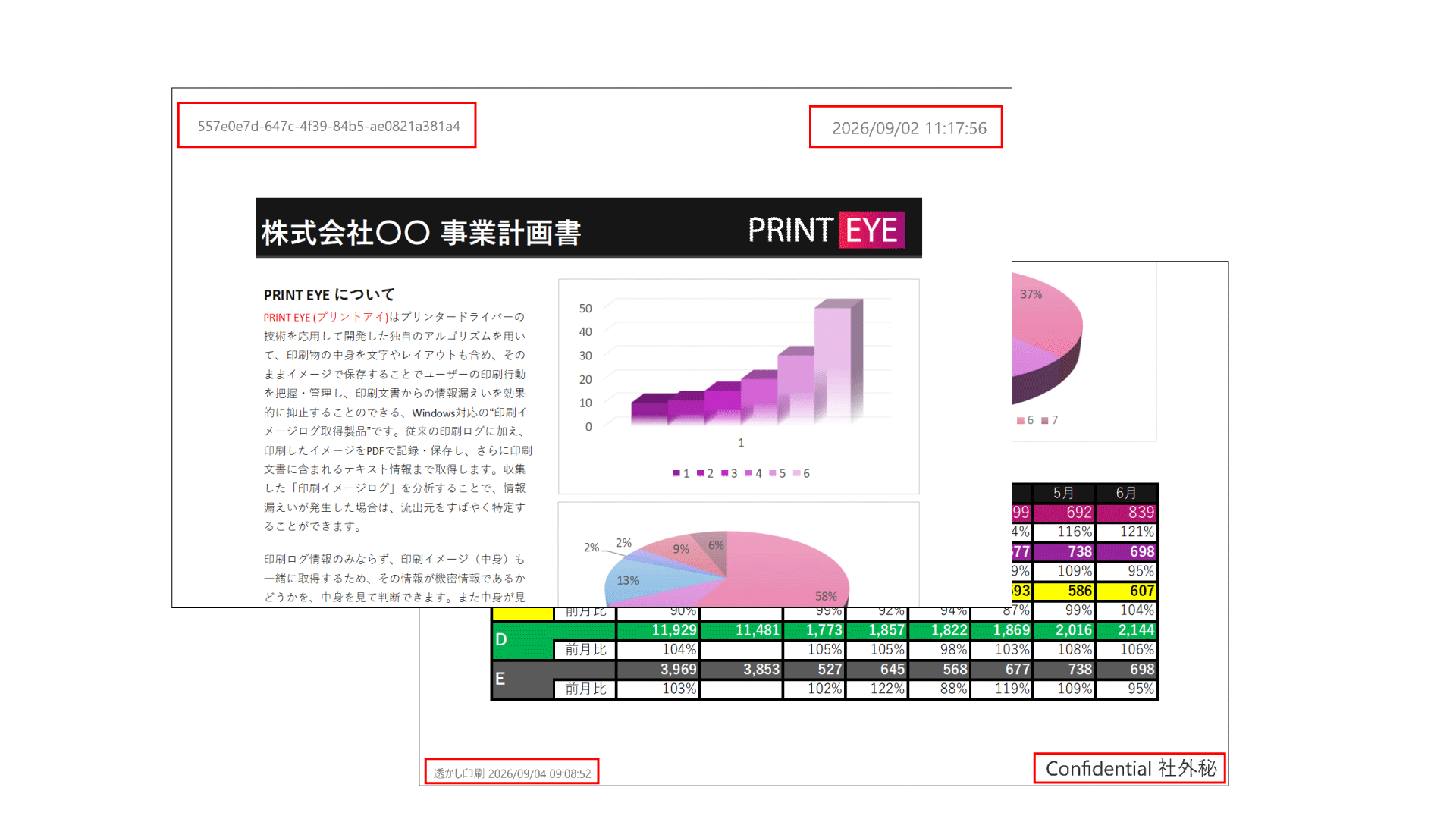Select the row E cell showing 527

pyautogui.click(x=814, y=670)
